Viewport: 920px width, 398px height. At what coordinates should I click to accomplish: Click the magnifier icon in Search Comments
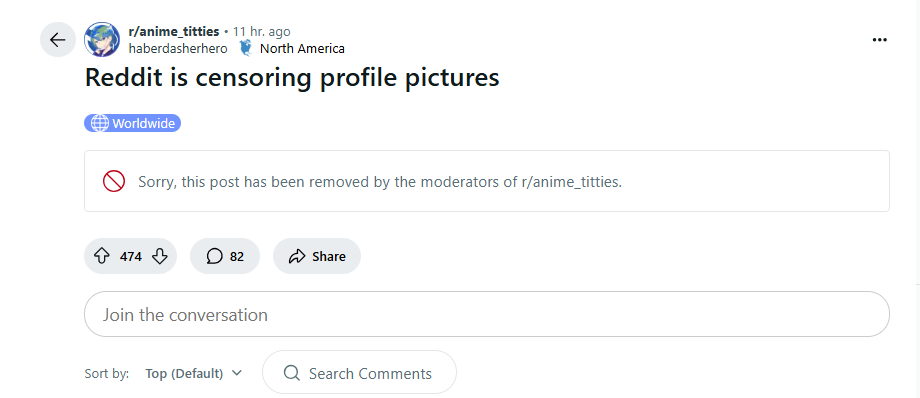pos(292,373)
